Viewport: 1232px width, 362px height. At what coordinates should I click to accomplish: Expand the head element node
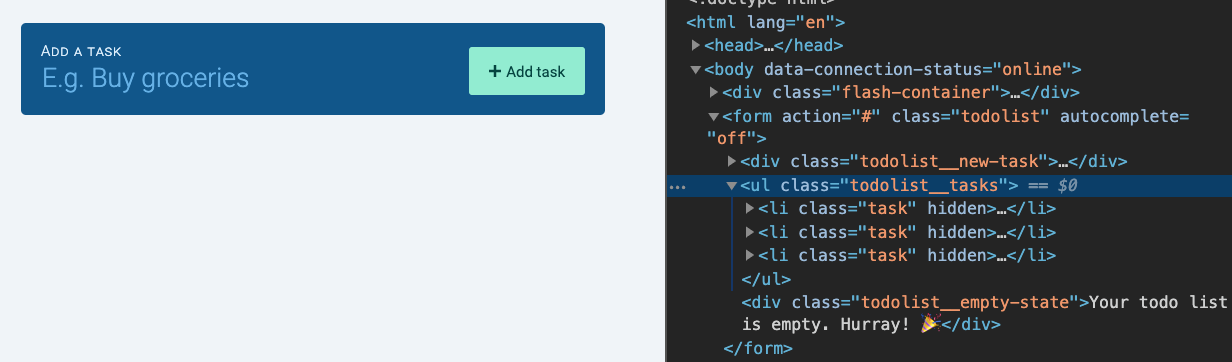tap(696, 45)
